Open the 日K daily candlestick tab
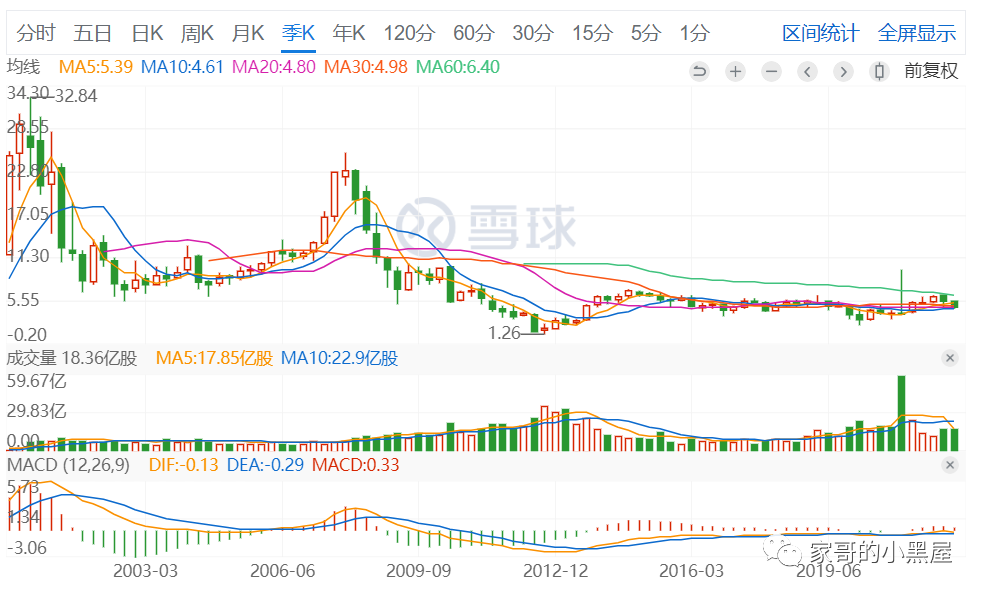This screenshot has width=984, height=595. click(147, 33)
